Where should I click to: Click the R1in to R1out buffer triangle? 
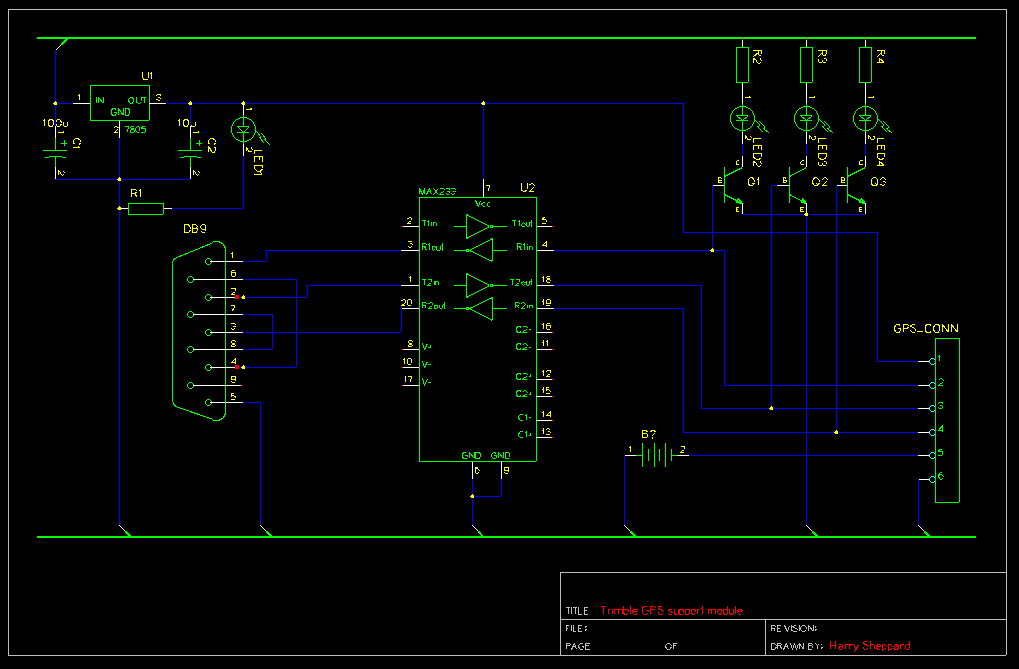pyautogui.click(x=480, y=250)
